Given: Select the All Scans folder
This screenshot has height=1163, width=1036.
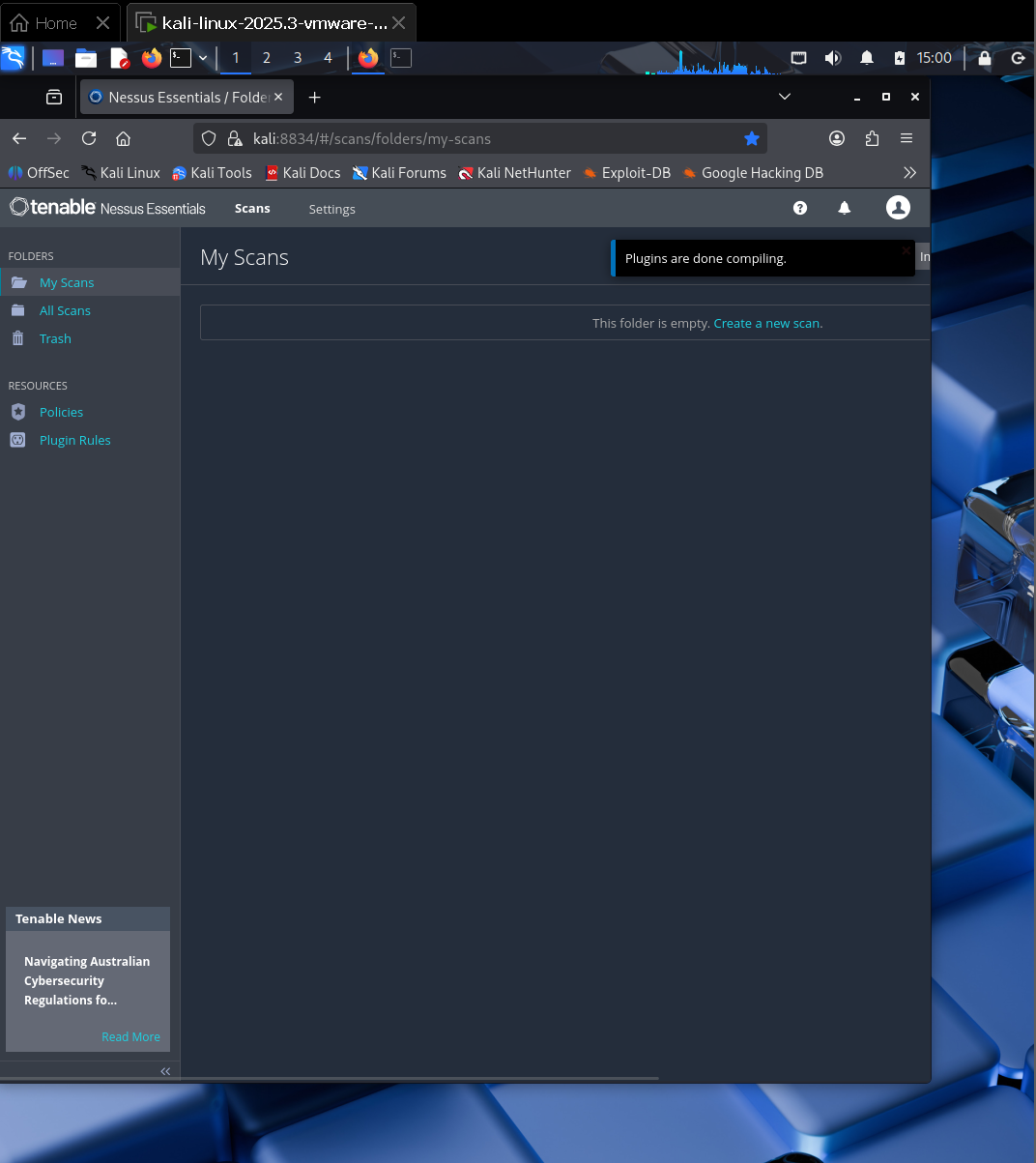Looking at the screenshot, I should pos(64,310).
